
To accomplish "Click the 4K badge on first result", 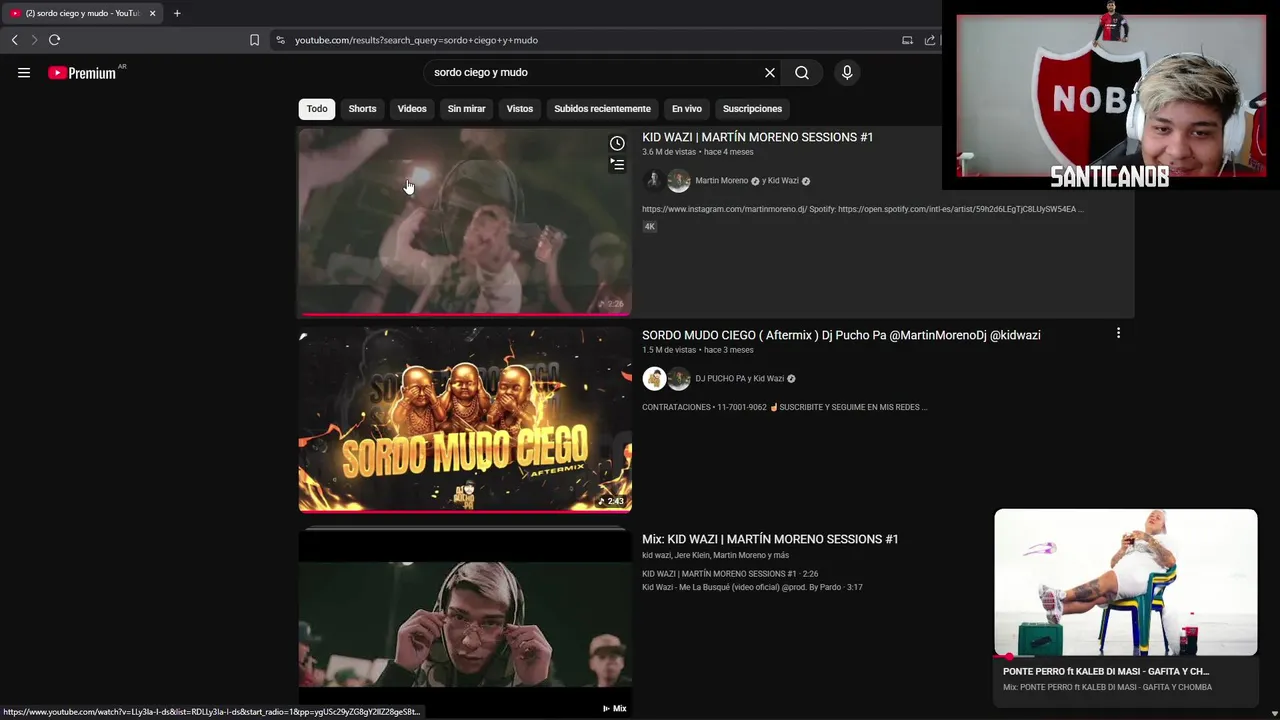I will [649, 227].
